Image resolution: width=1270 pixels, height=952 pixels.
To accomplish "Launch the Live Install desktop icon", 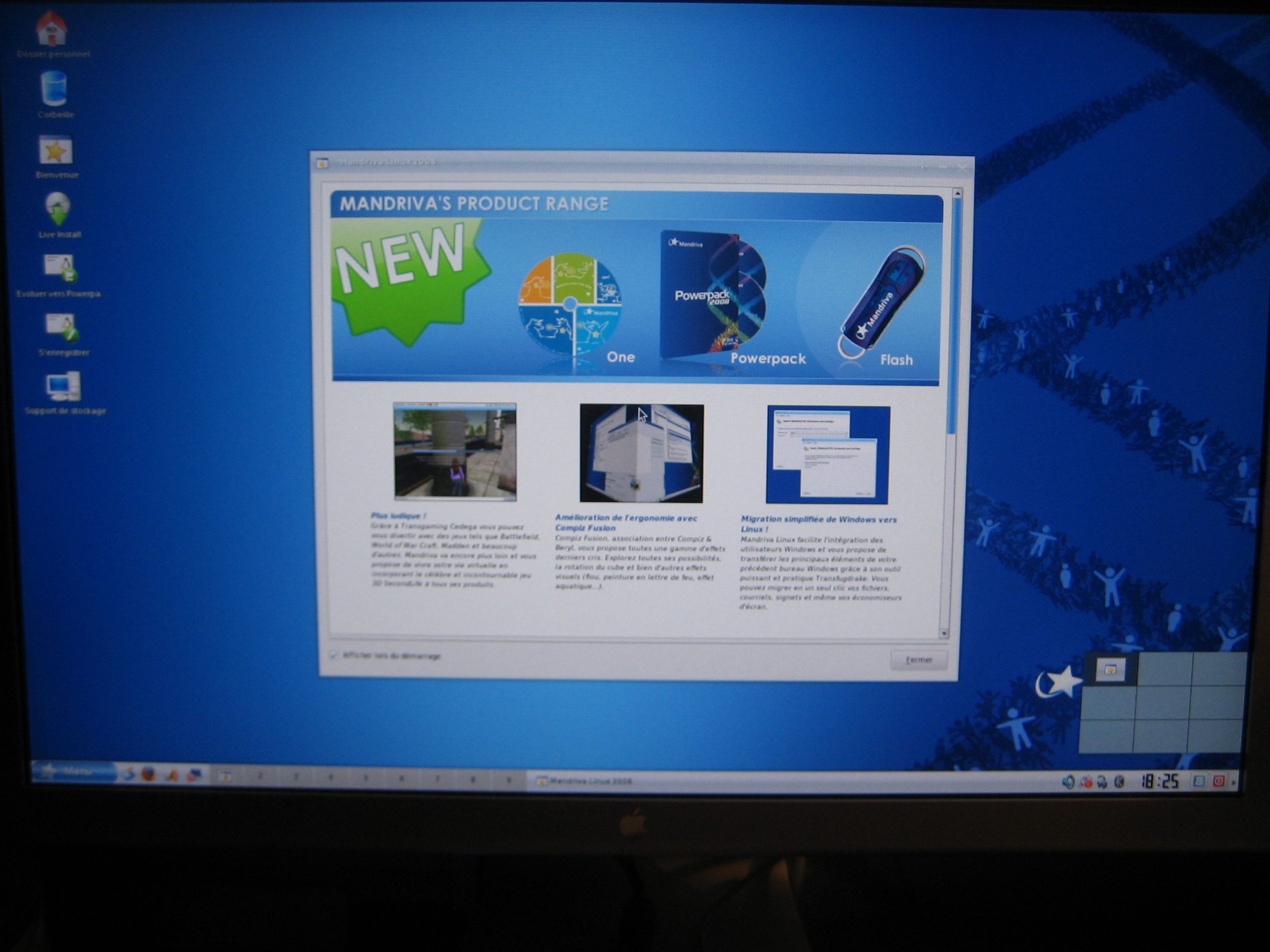I will pos(58,209).
